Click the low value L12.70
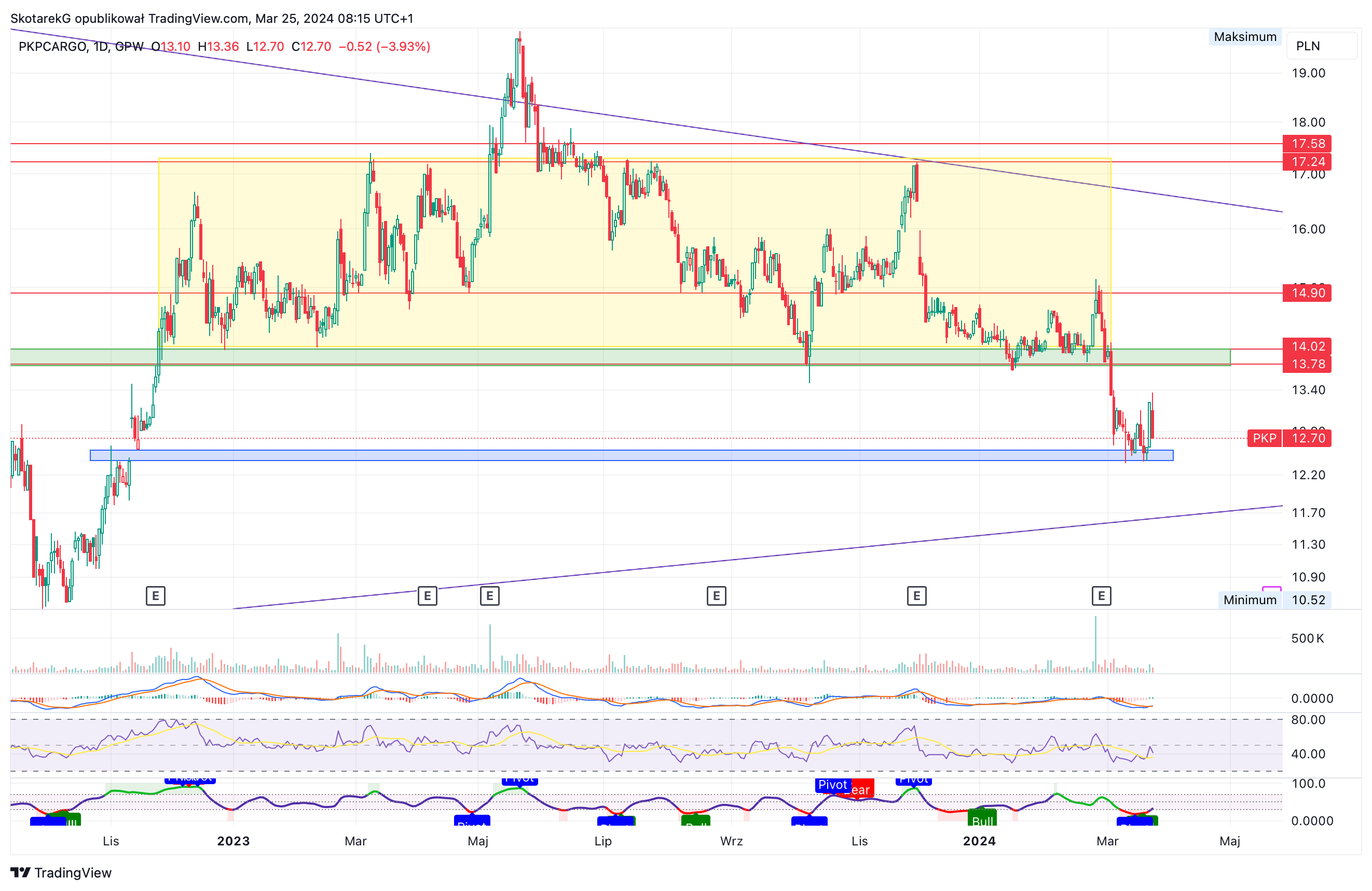 [265, 47]
